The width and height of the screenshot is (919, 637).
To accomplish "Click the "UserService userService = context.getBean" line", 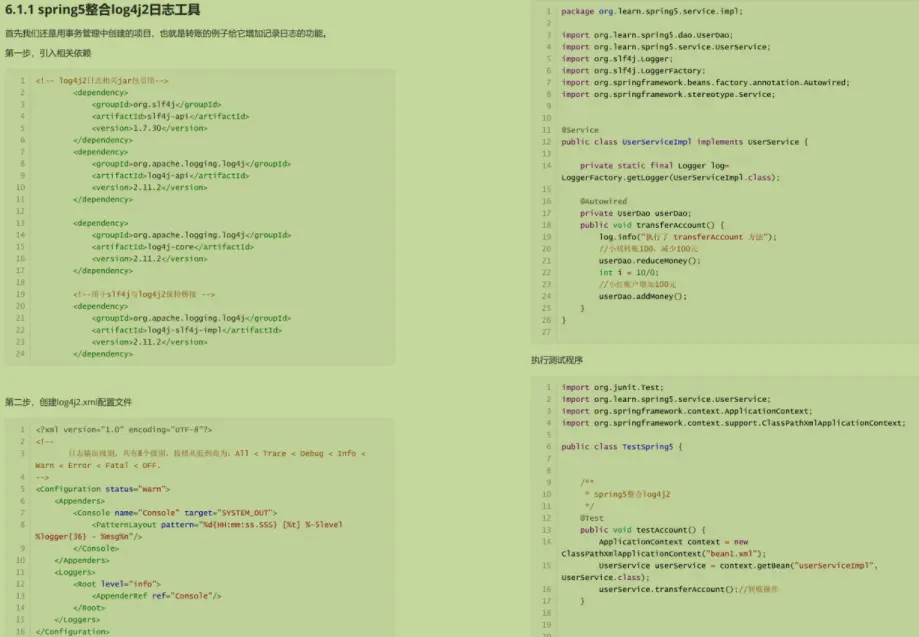I will click(x=738, y=566).
